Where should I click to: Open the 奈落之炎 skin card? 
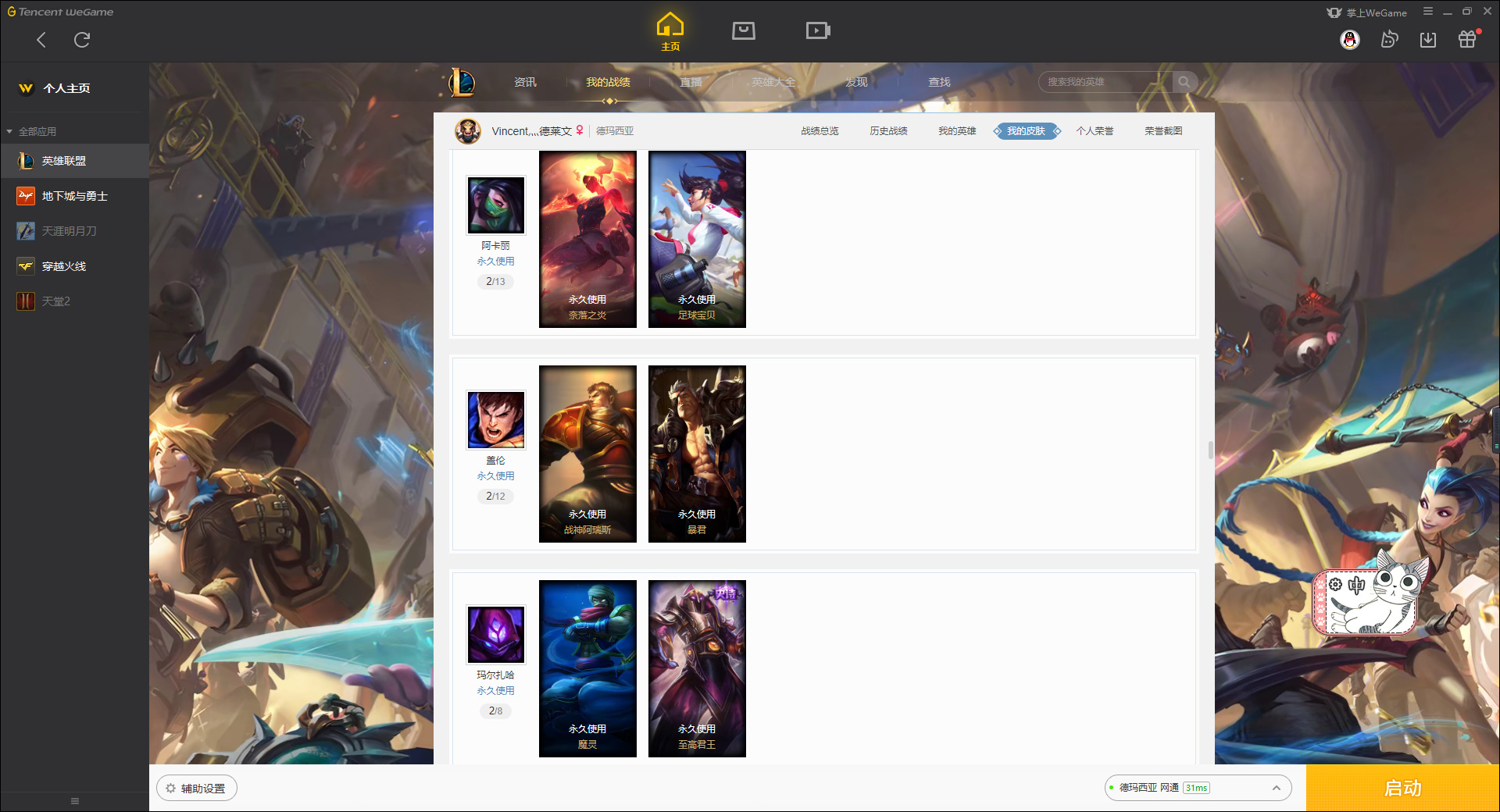point(587,239)
